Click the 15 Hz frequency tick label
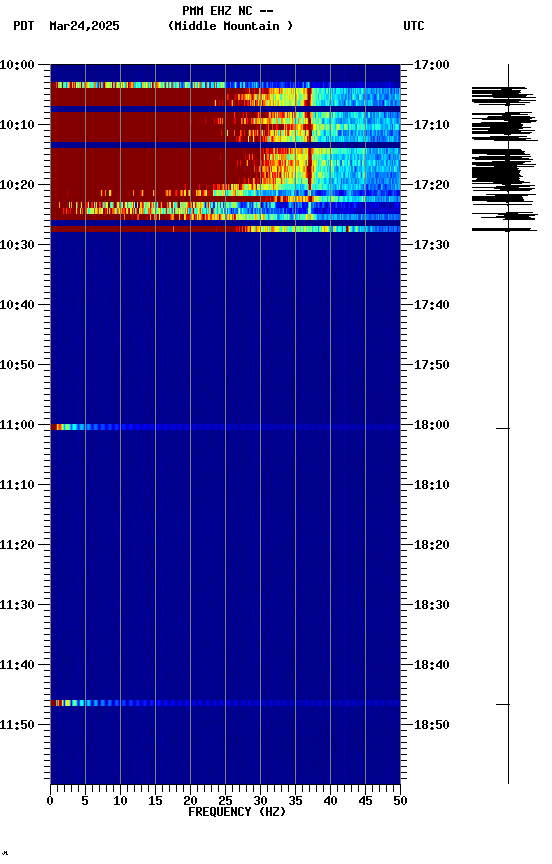552x864 pixels. coord(155,801)
